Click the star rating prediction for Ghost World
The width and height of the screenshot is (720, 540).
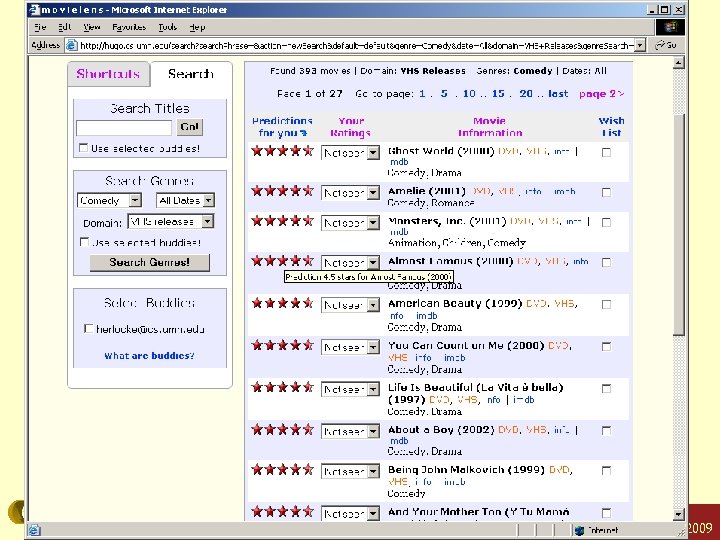tap(282, 151)
